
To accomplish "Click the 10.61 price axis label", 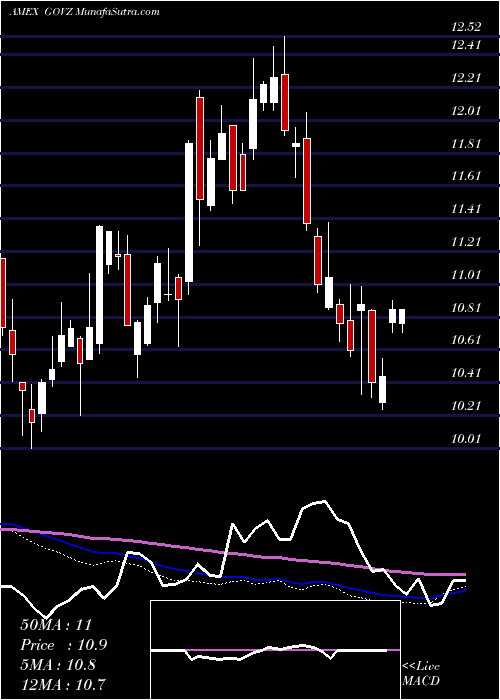I will (x=466, y=340).
